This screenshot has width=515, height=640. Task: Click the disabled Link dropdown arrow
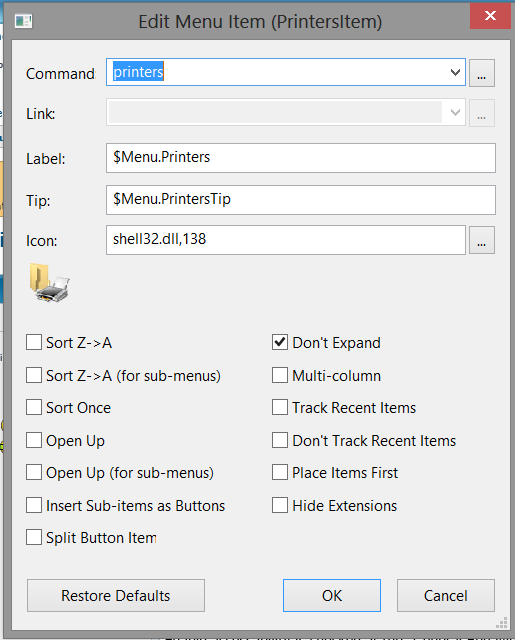point(455,112)
